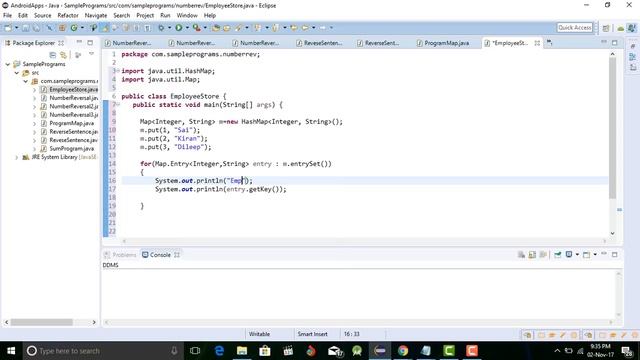Click the Back navigation arrow in toolbar

coord(305,28)
